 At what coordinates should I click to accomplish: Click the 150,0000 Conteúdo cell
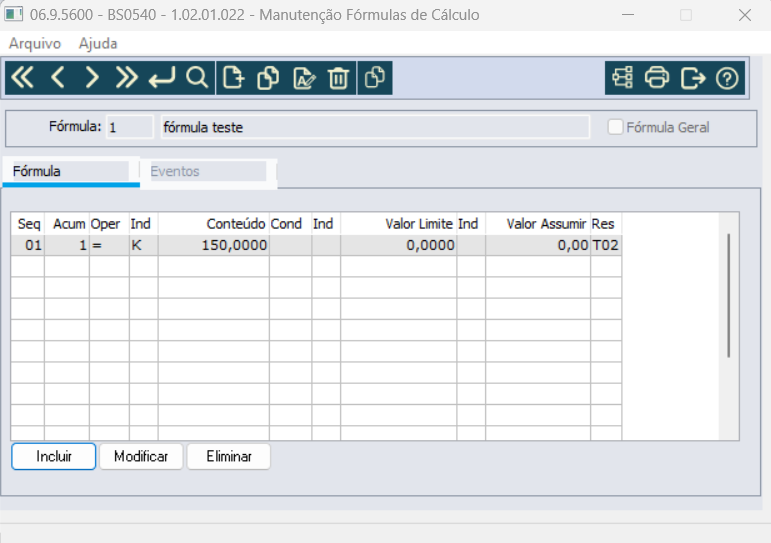tap(213, 245)
